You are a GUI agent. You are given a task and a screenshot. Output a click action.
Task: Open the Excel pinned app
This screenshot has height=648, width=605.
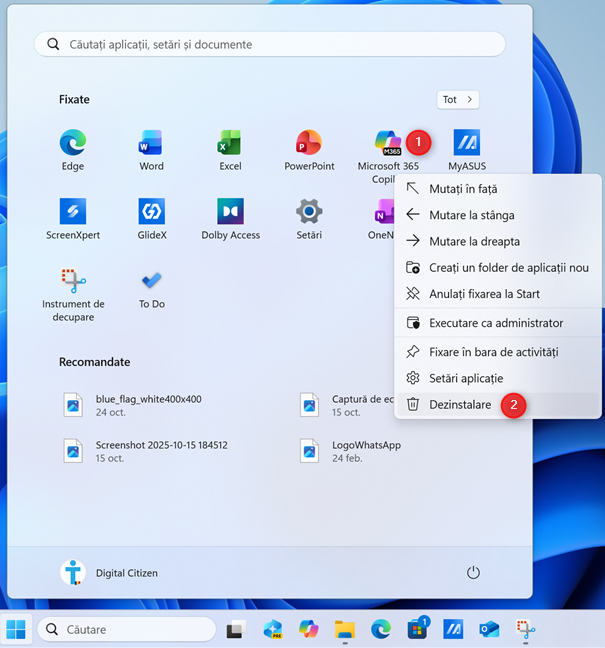pos(230,150)
